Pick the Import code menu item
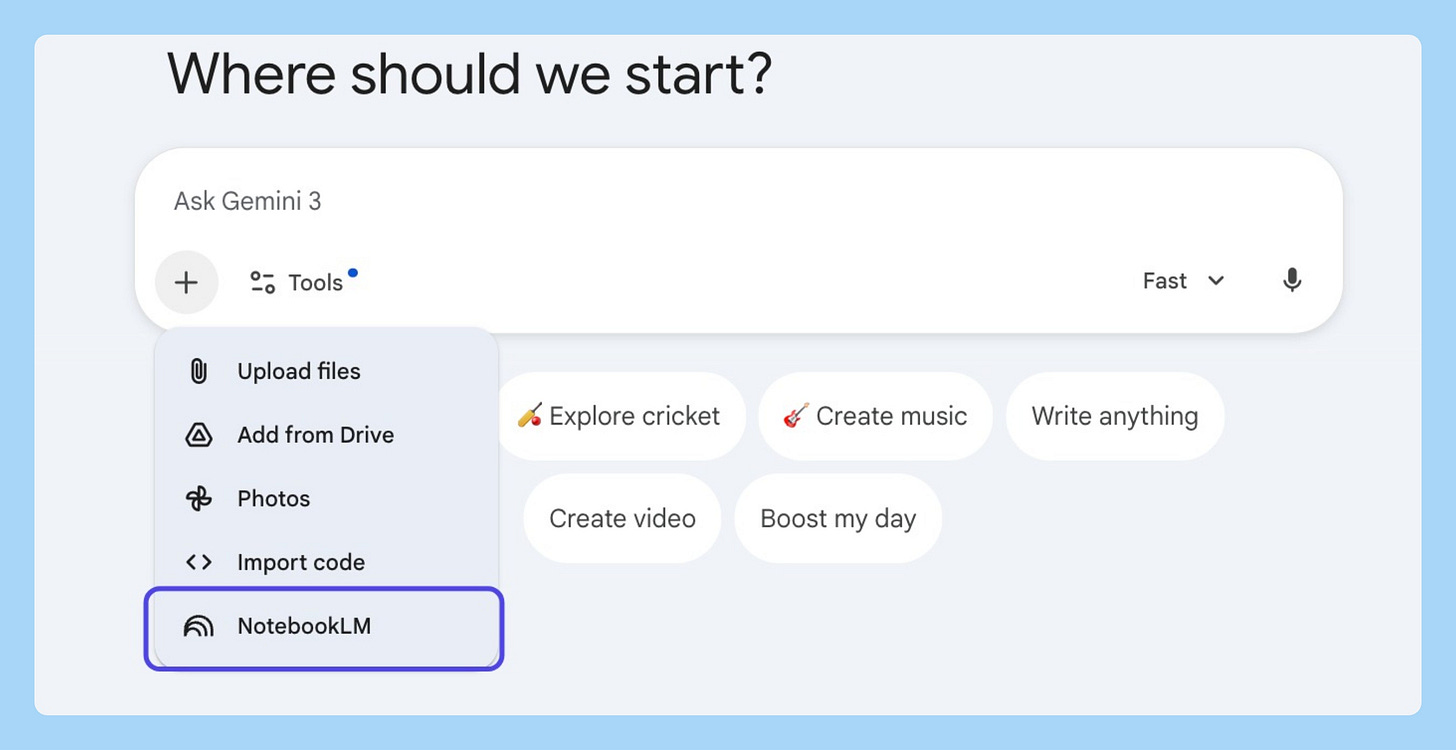Screen dimensions: 1456x750 click(301, 562)
